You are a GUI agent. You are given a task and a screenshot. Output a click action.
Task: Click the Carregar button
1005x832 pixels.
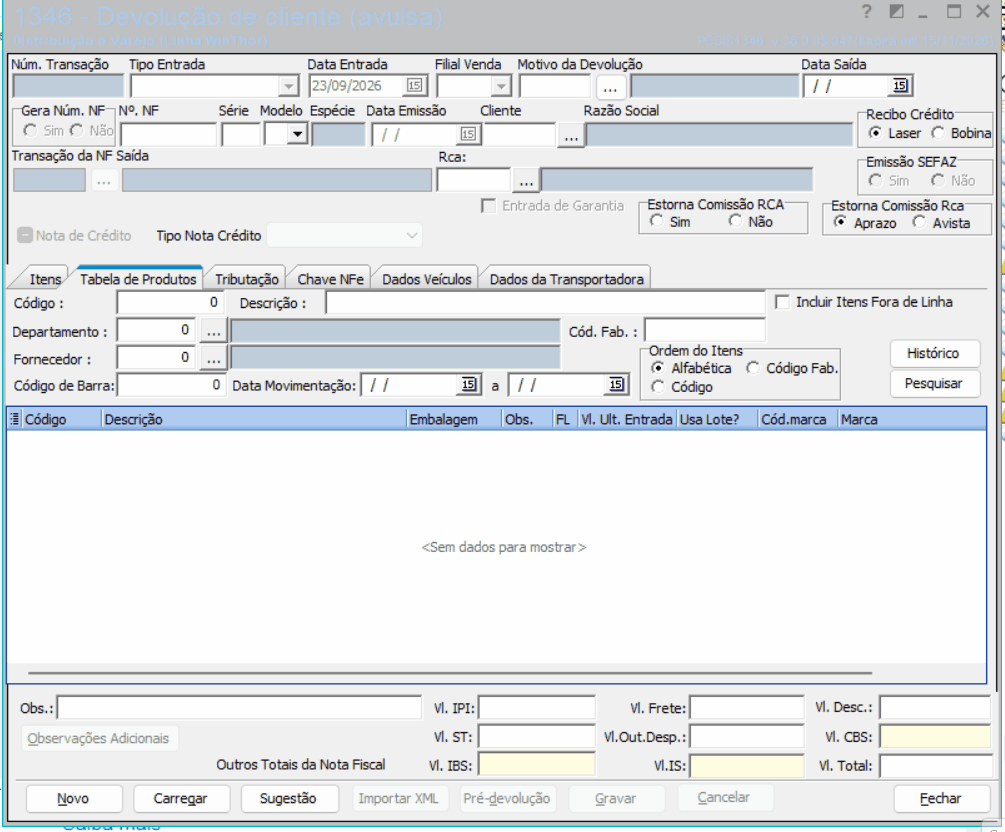point(181,799)
